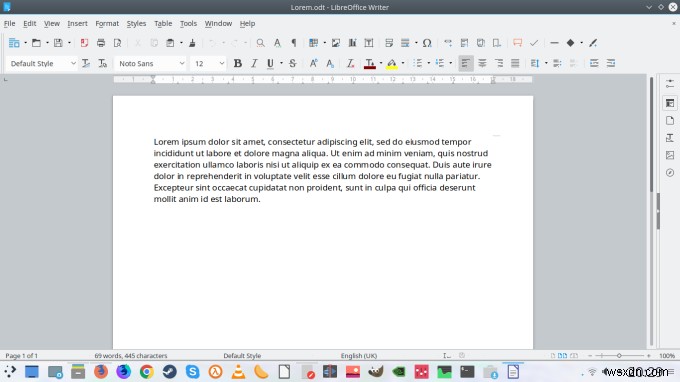
Task: Open the Styles menu
Action: coord(136,23)
